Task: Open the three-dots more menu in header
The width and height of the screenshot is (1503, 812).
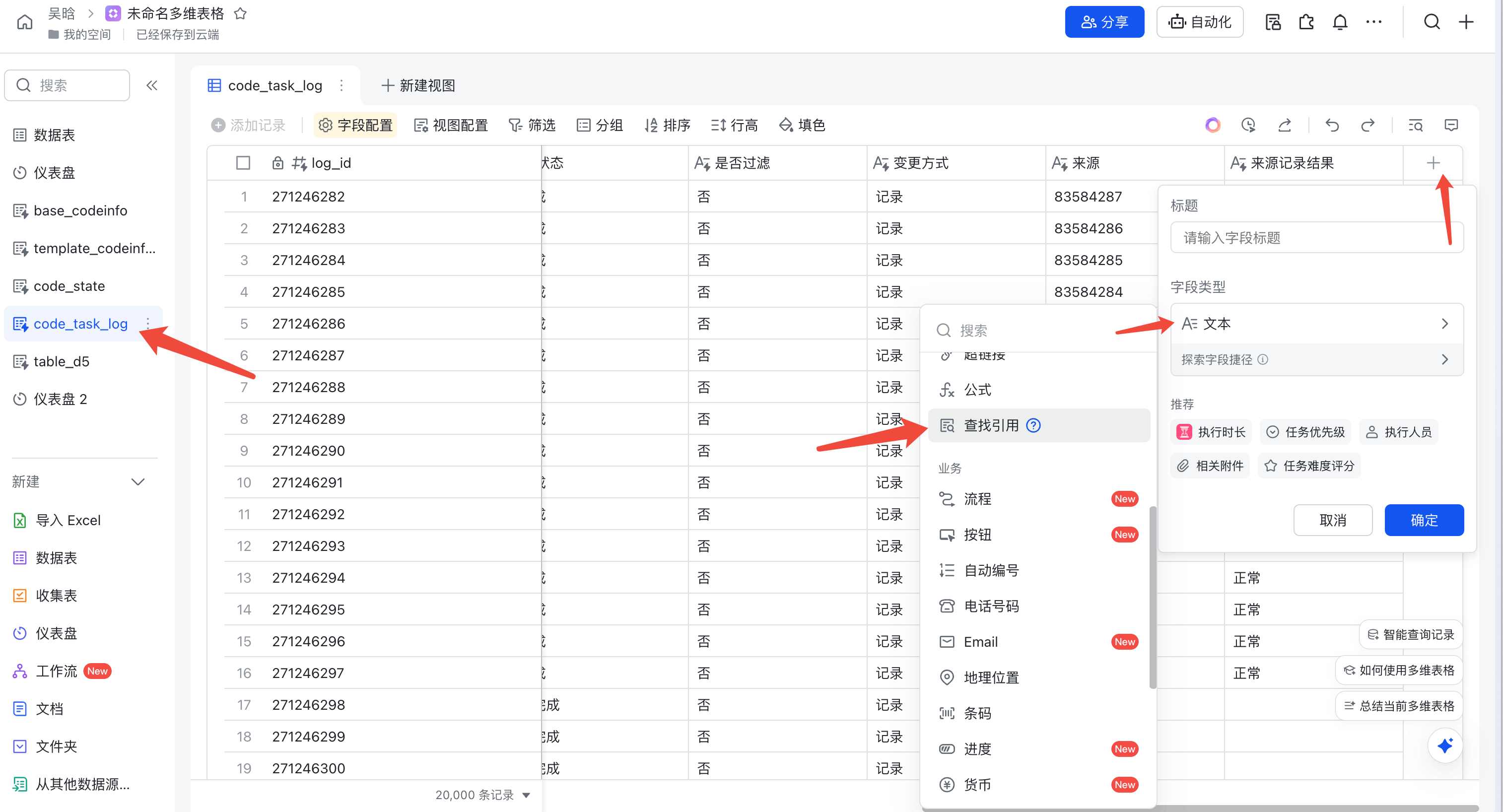Action: 1373,22
